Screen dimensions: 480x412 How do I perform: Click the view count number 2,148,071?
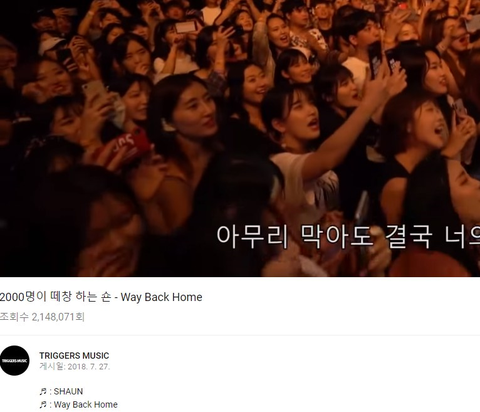pyautogui.click(x=53, y=317)
